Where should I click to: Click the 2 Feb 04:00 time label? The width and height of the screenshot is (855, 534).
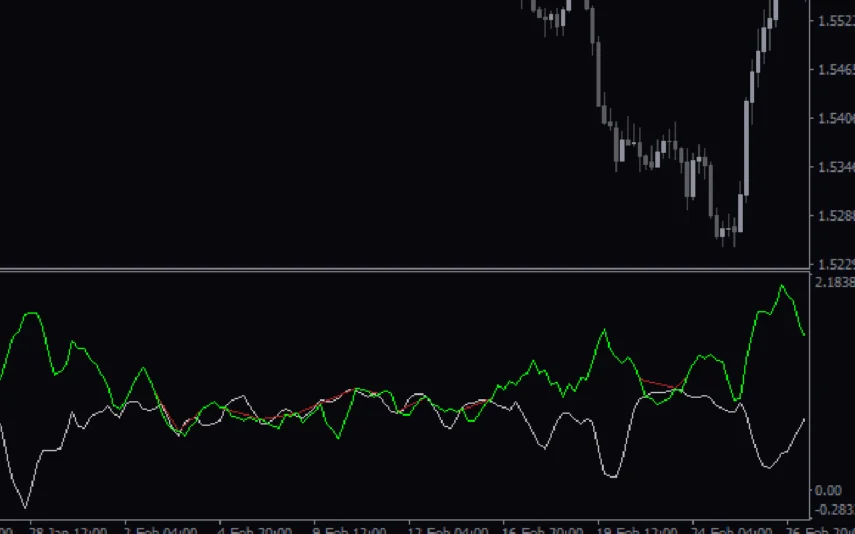coord(160,528)
